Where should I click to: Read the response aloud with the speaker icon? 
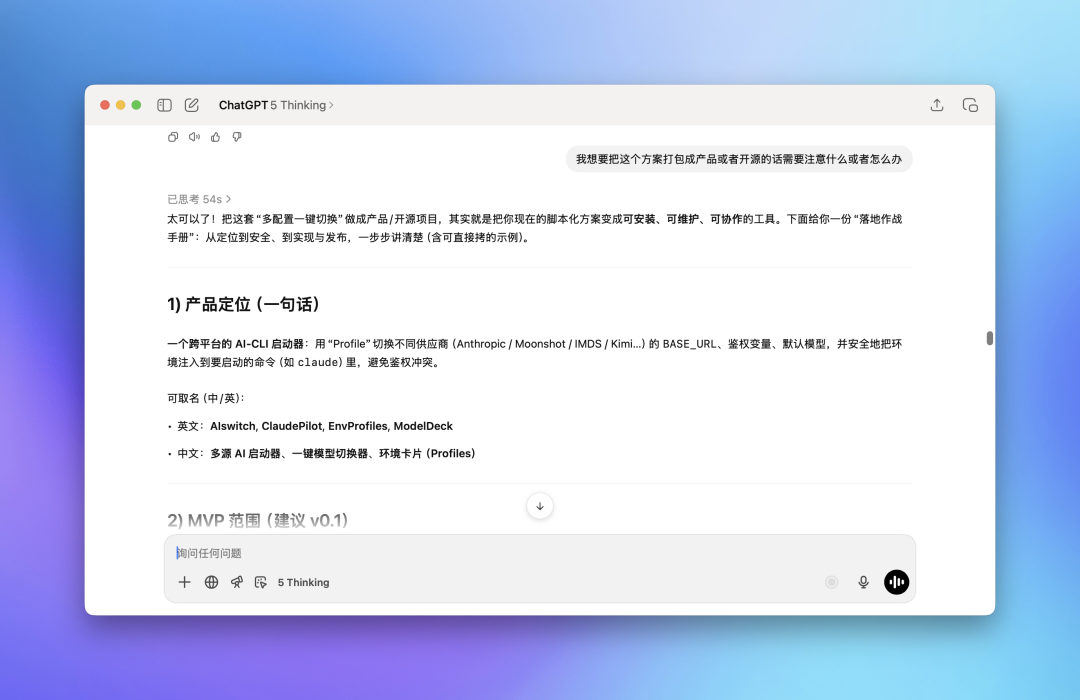pos(194,137)
